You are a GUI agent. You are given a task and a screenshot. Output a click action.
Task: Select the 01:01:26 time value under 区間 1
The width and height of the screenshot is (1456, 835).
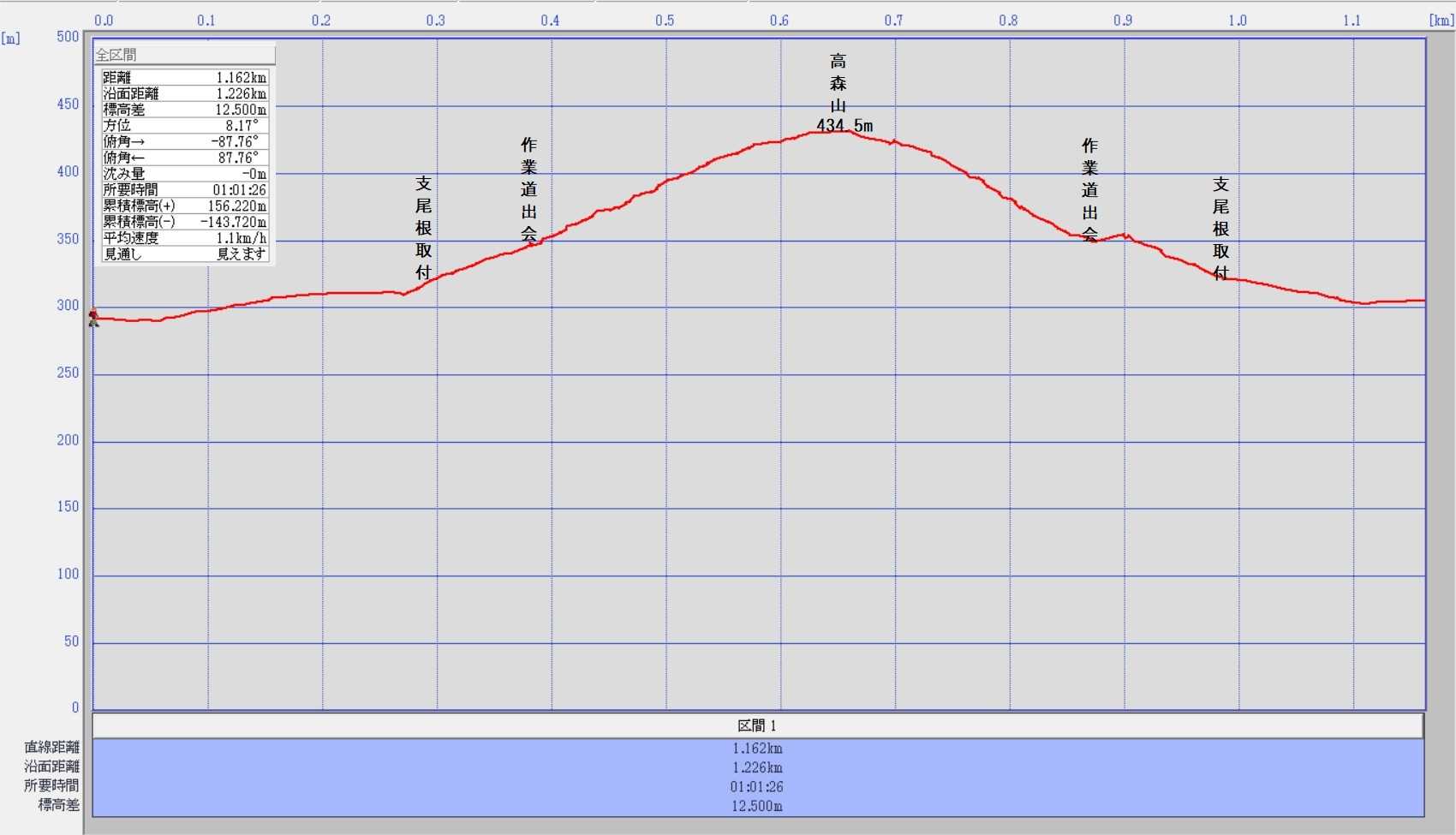(757, 787)
